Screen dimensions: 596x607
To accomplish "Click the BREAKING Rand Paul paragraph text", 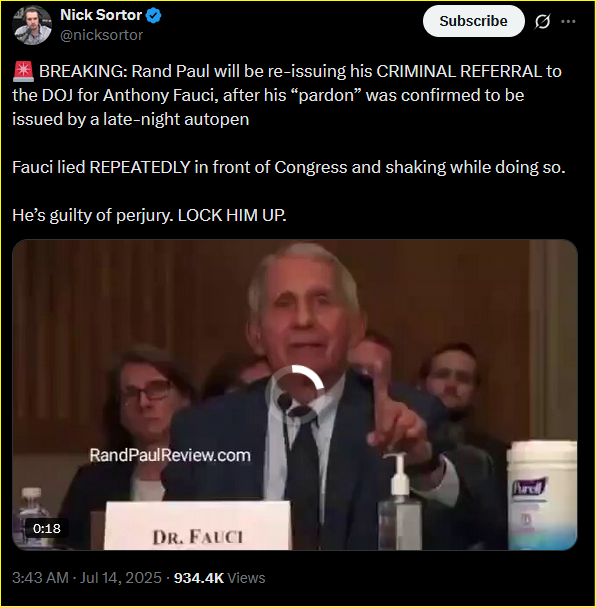I will (287, 95).
